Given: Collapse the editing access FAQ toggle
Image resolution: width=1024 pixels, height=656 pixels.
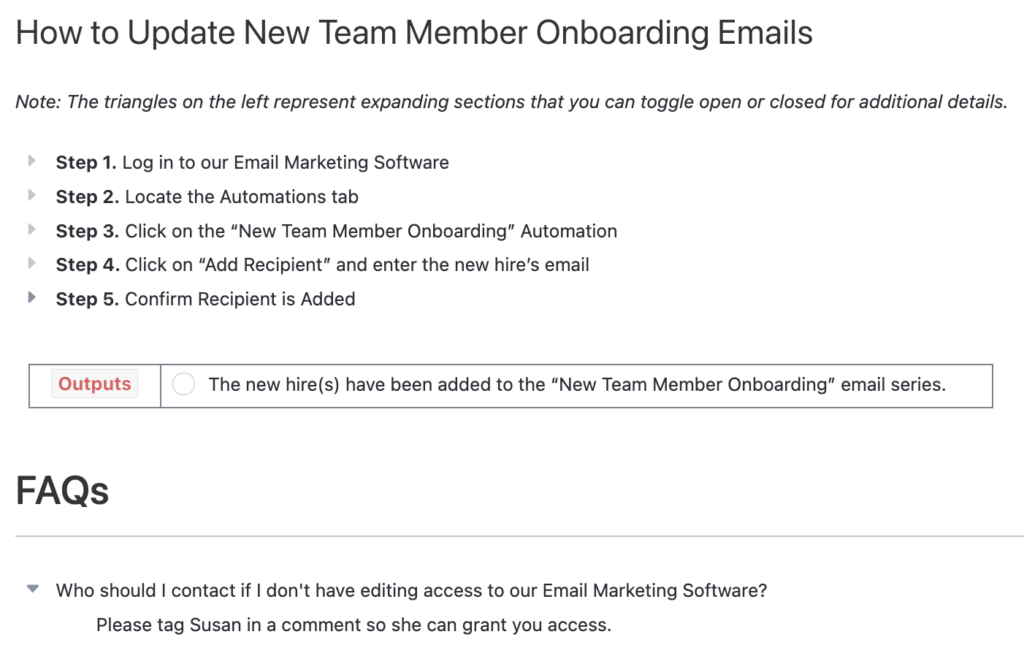Looking at the screenshot, I should (32, 589).
